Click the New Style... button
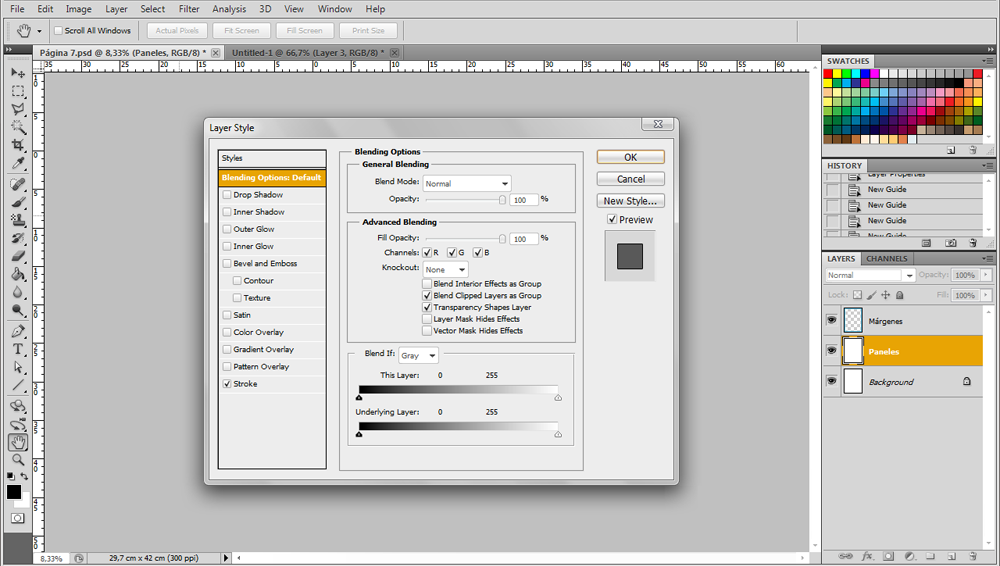Image resolution: width=1000 pixels, height=566 pixels. [630, 201]
